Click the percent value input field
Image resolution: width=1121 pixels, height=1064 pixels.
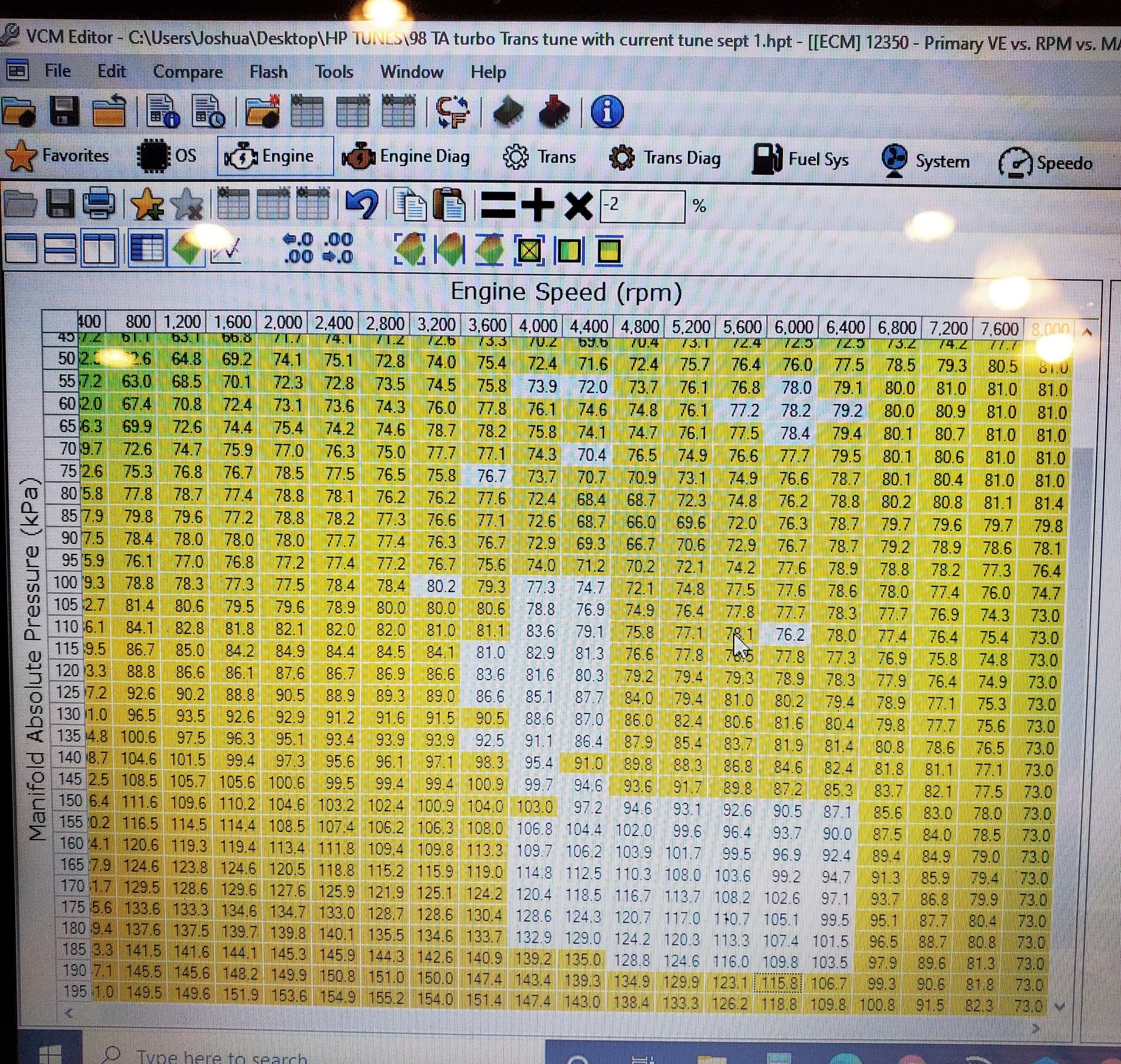click(x=642, y=205)
